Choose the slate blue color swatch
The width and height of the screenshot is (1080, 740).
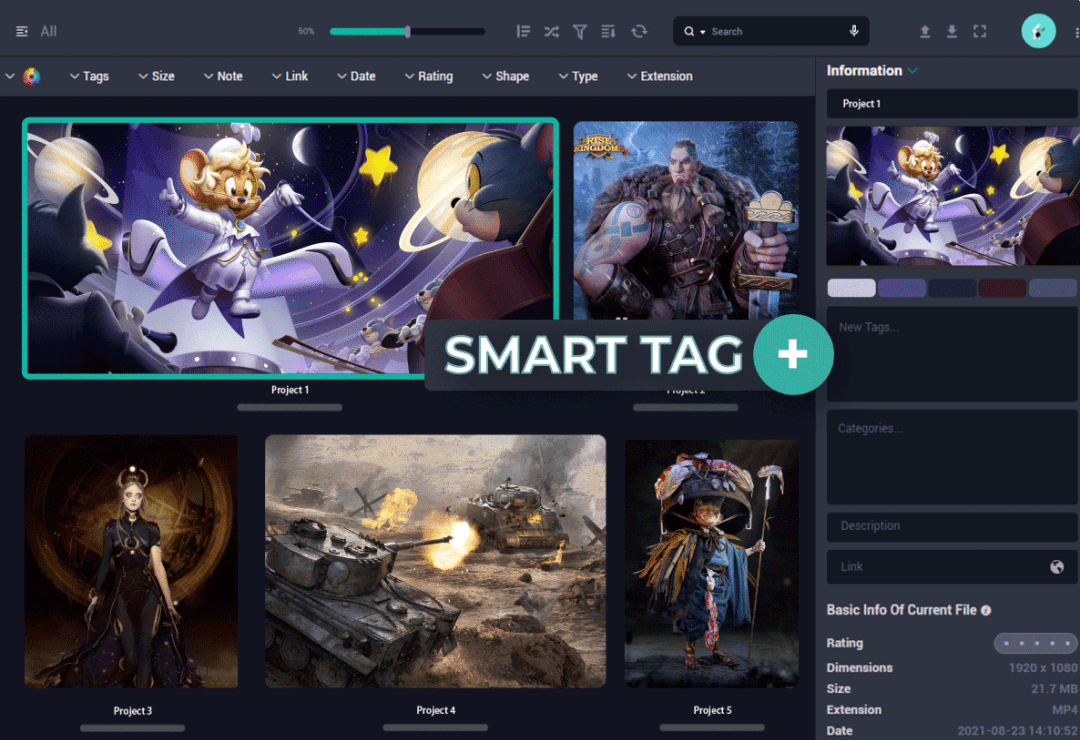point(1052,287)
